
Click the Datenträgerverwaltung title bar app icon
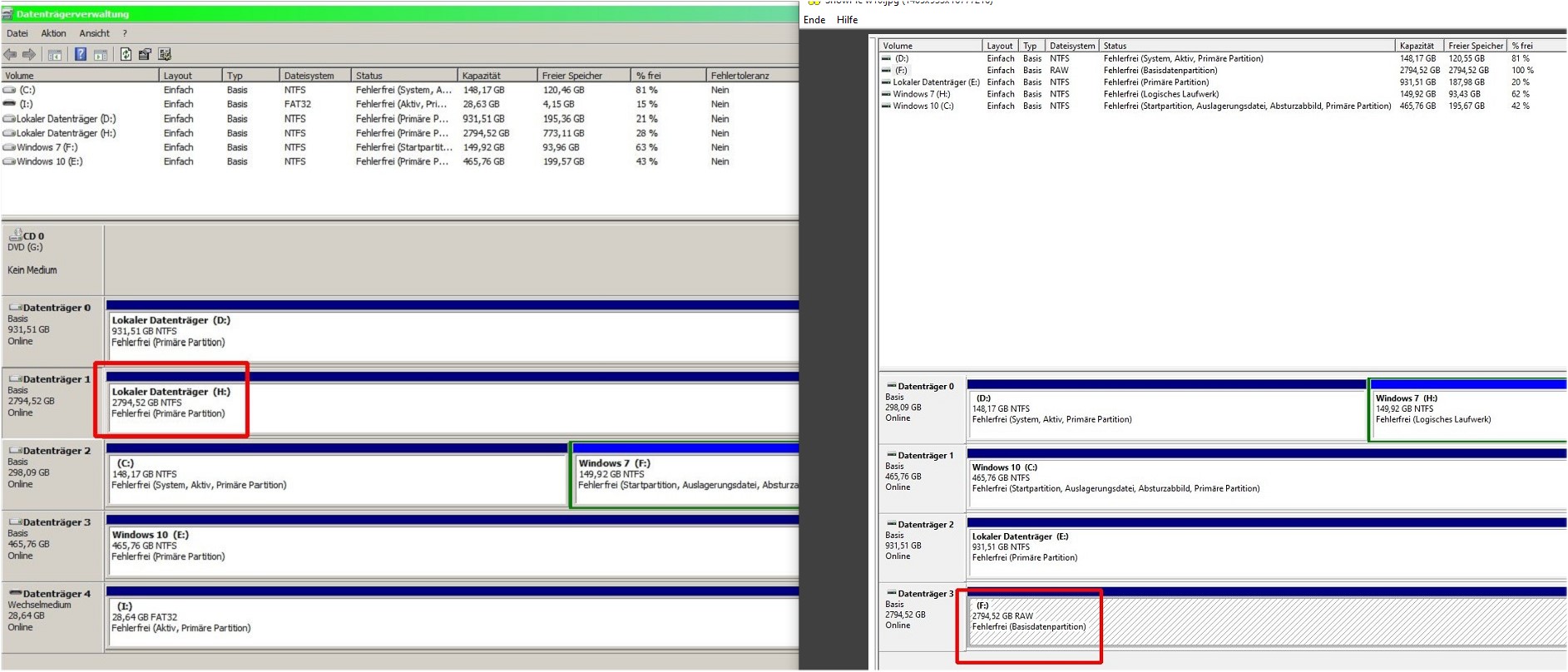(7, 14)
